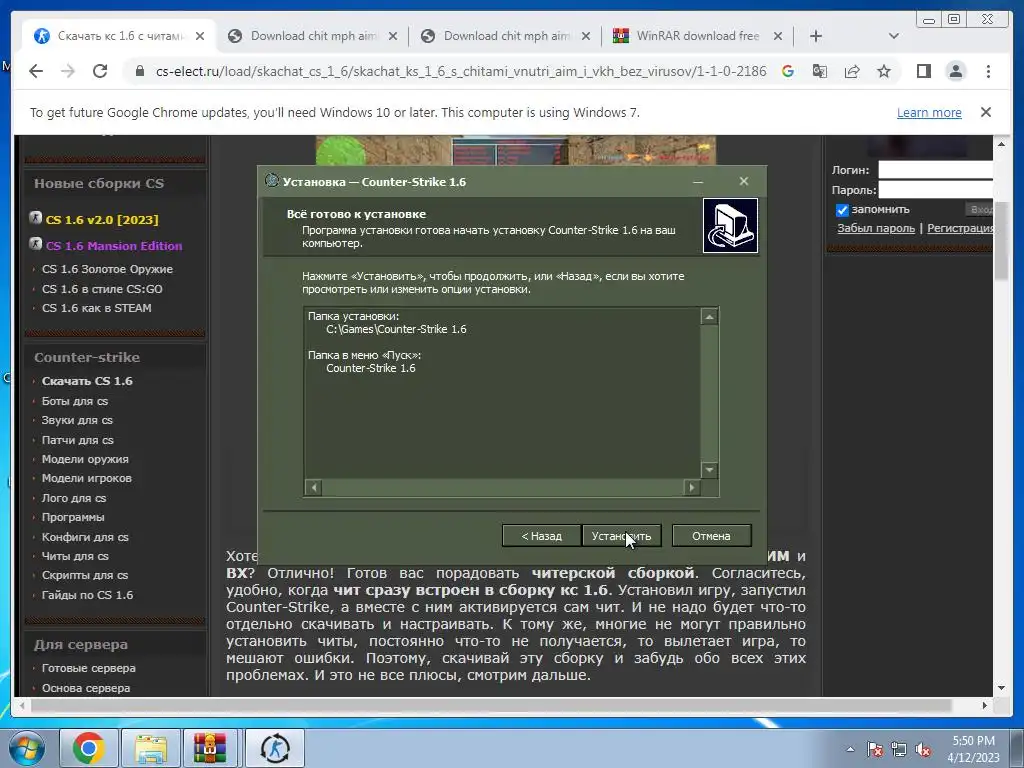Click the Установить install button

pyautogui.click(x=621, y=536)
